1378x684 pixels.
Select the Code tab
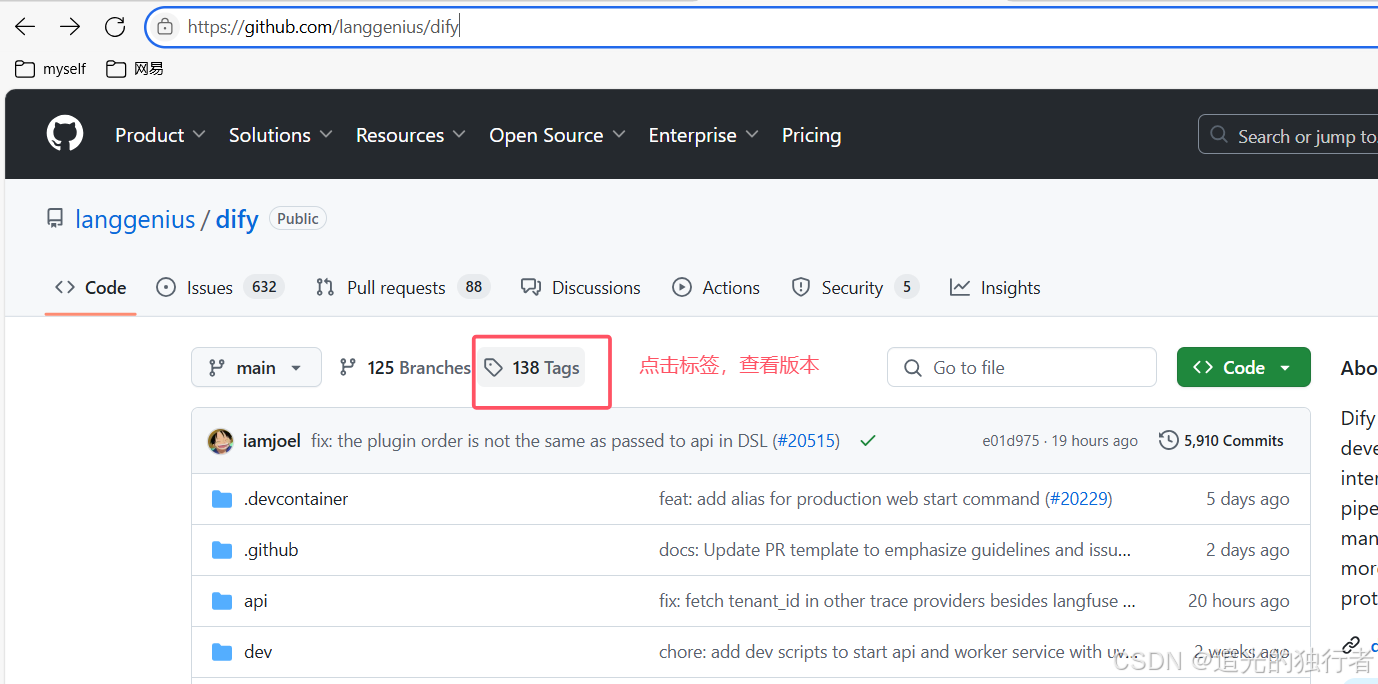pyautogui.click(x=90, y=288)
